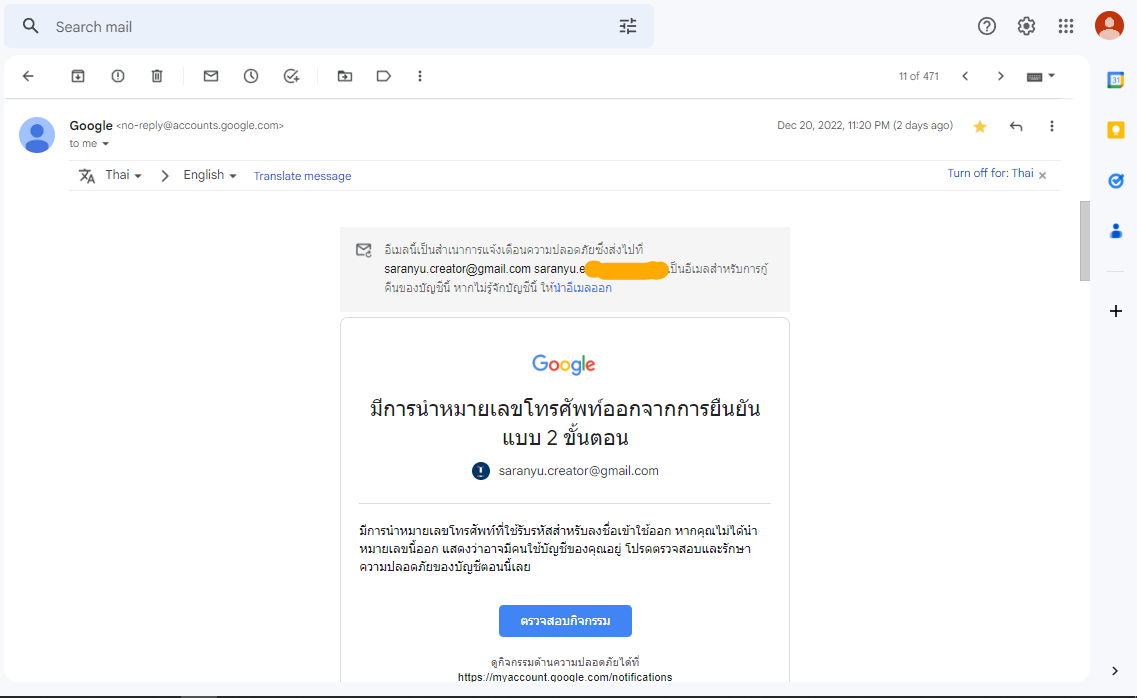Screen dimensions: 1137x698
Task: Archive this email
Action: 78,76
